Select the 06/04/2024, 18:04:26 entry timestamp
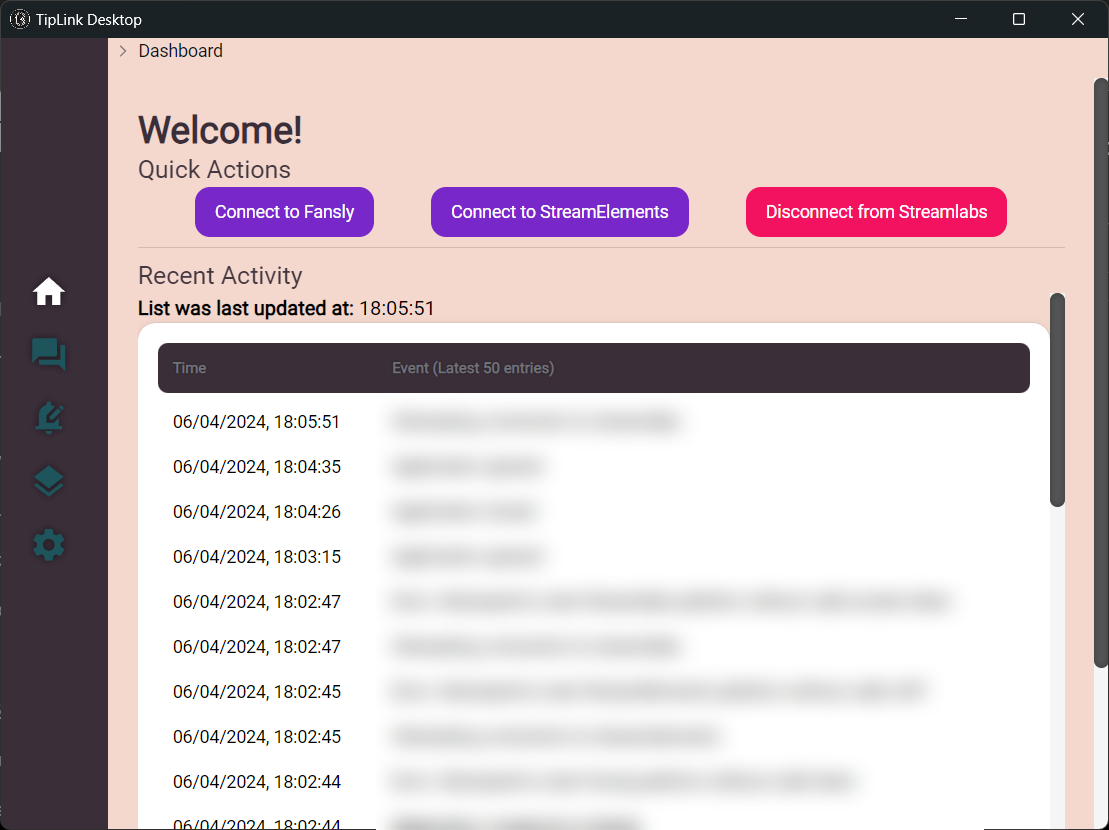Screen dimensions: 1109x830 [257, 512]
